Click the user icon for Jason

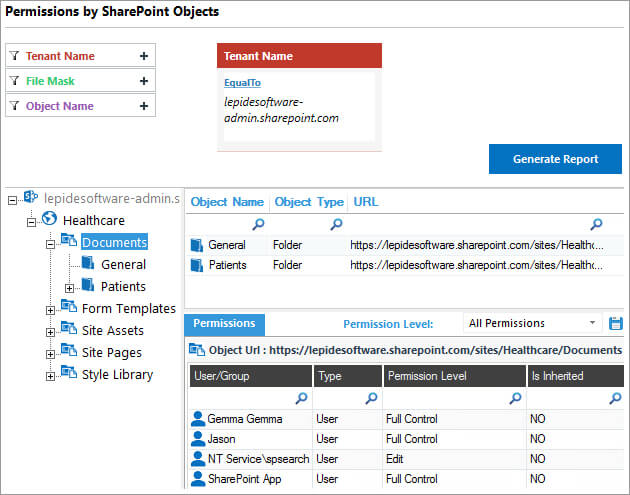198,439
